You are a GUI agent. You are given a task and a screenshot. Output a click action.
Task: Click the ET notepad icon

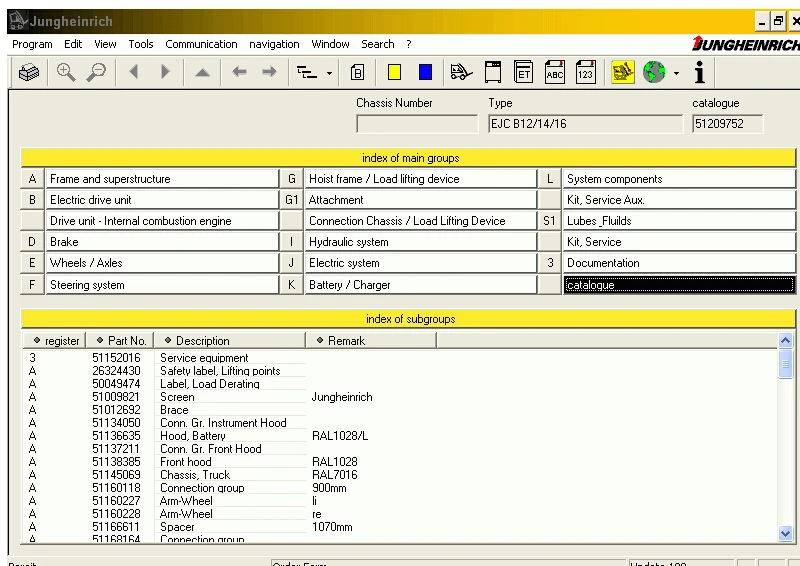point(523,72)
